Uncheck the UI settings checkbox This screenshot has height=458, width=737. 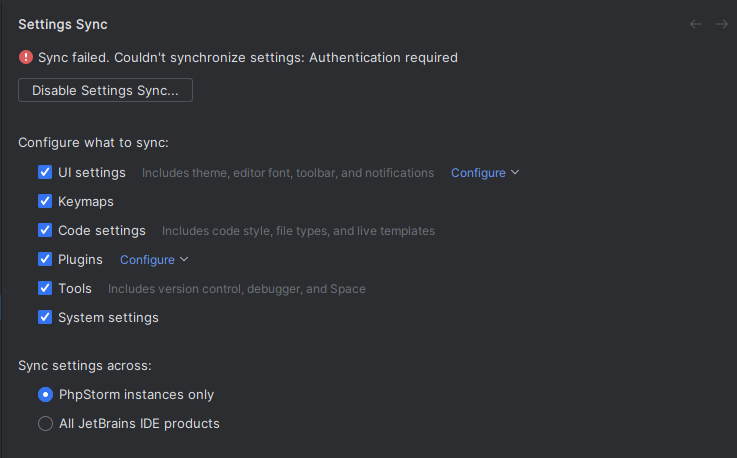tap(45, 172)
